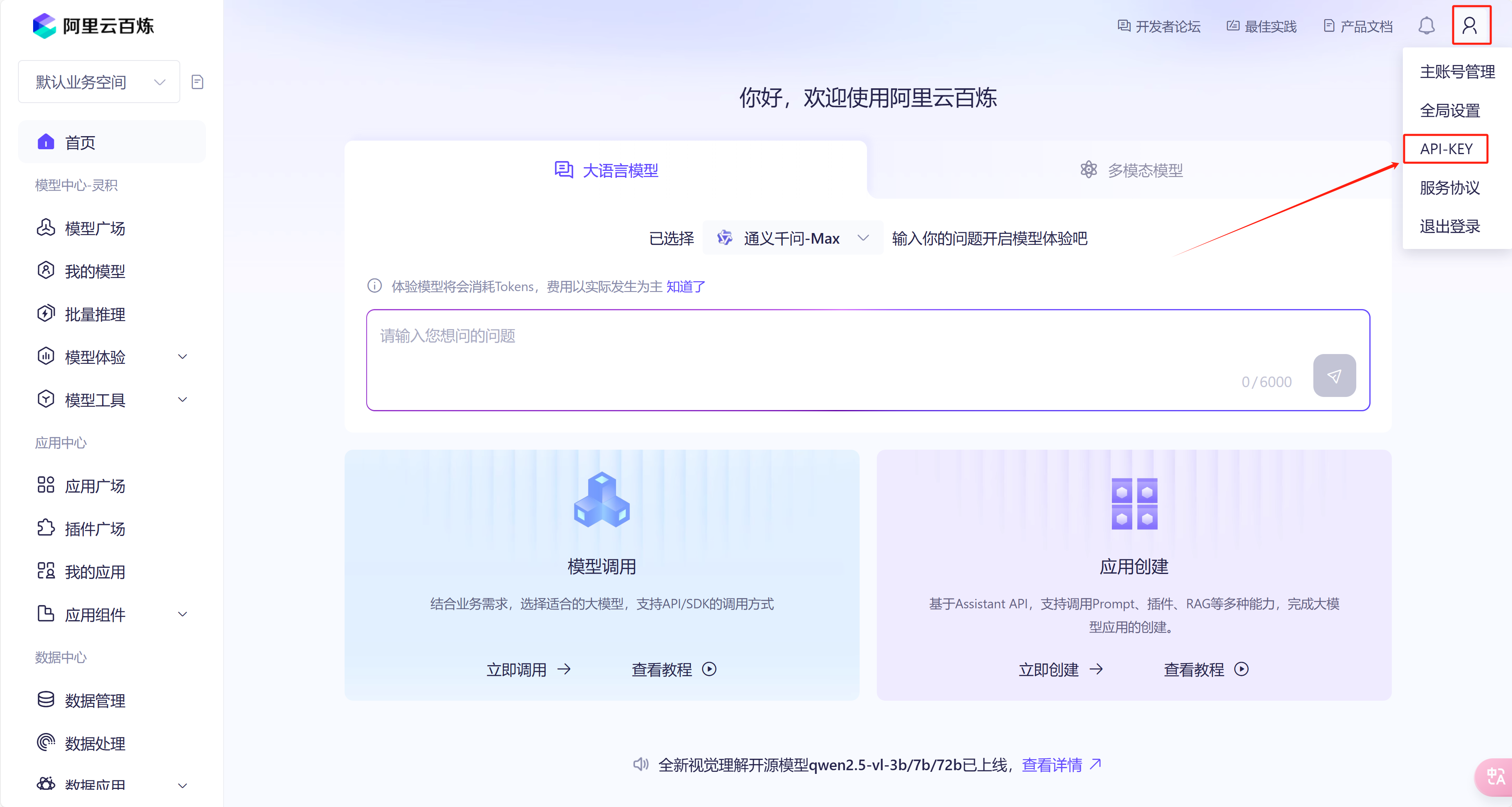Switch to the 多模态模型 tab
Viewport: 1512px width, 807px height.
(1132, 170)
